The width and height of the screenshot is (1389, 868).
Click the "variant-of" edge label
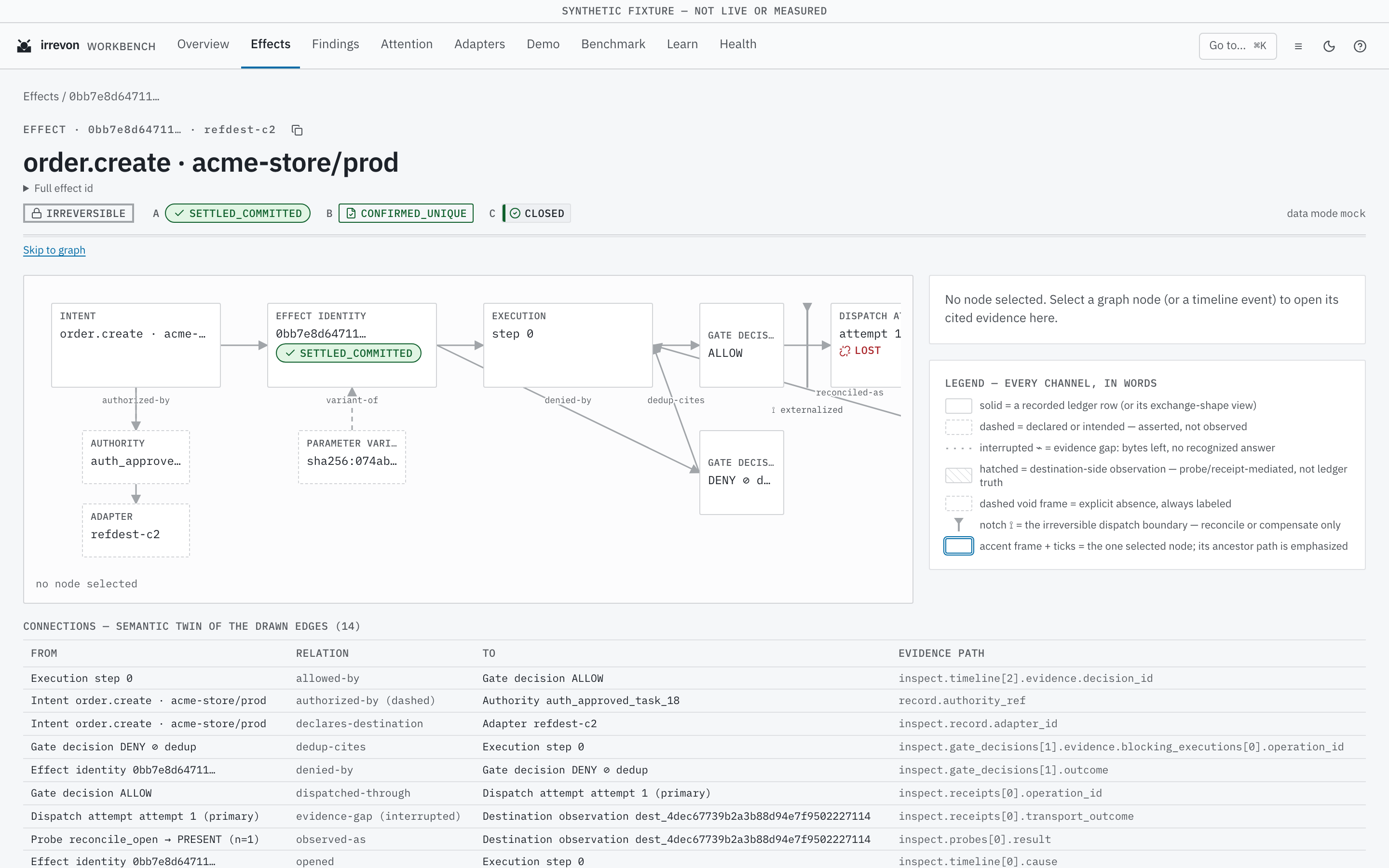pyautogui.click(x=352, y=400)
